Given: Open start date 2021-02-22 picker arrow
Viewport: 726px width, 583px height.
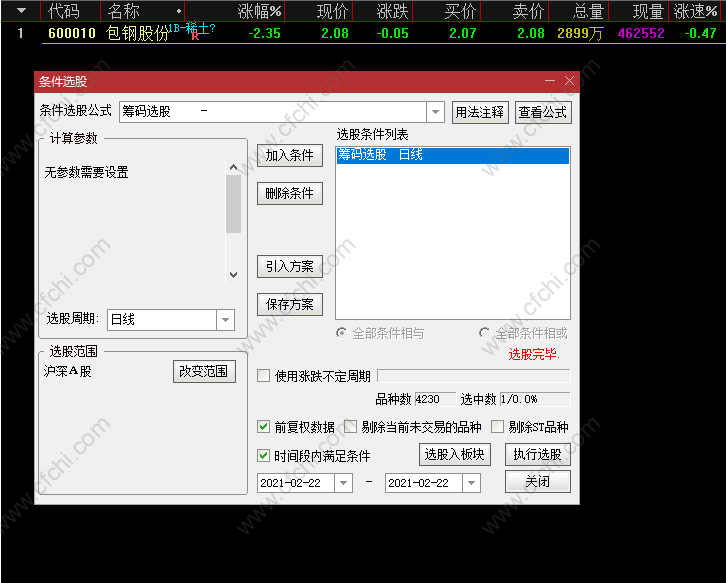Looking at the screenshot, I should tap(343, 483).
